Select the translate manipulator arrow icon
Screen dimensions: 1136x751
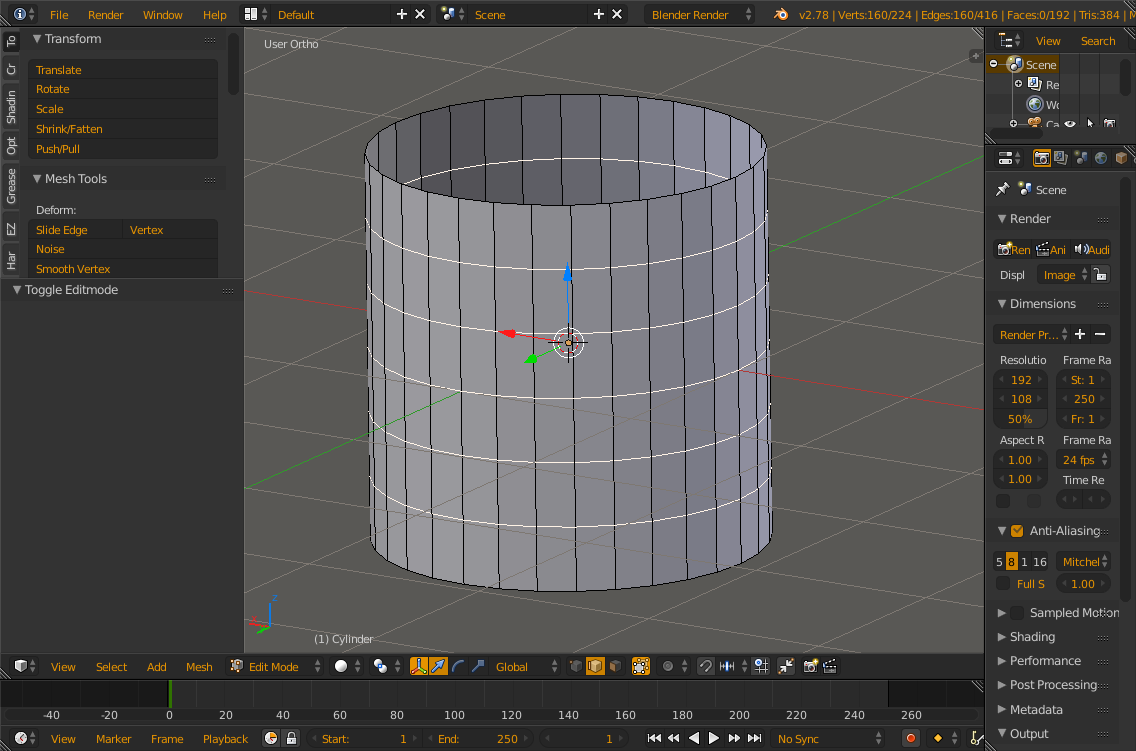438,666
